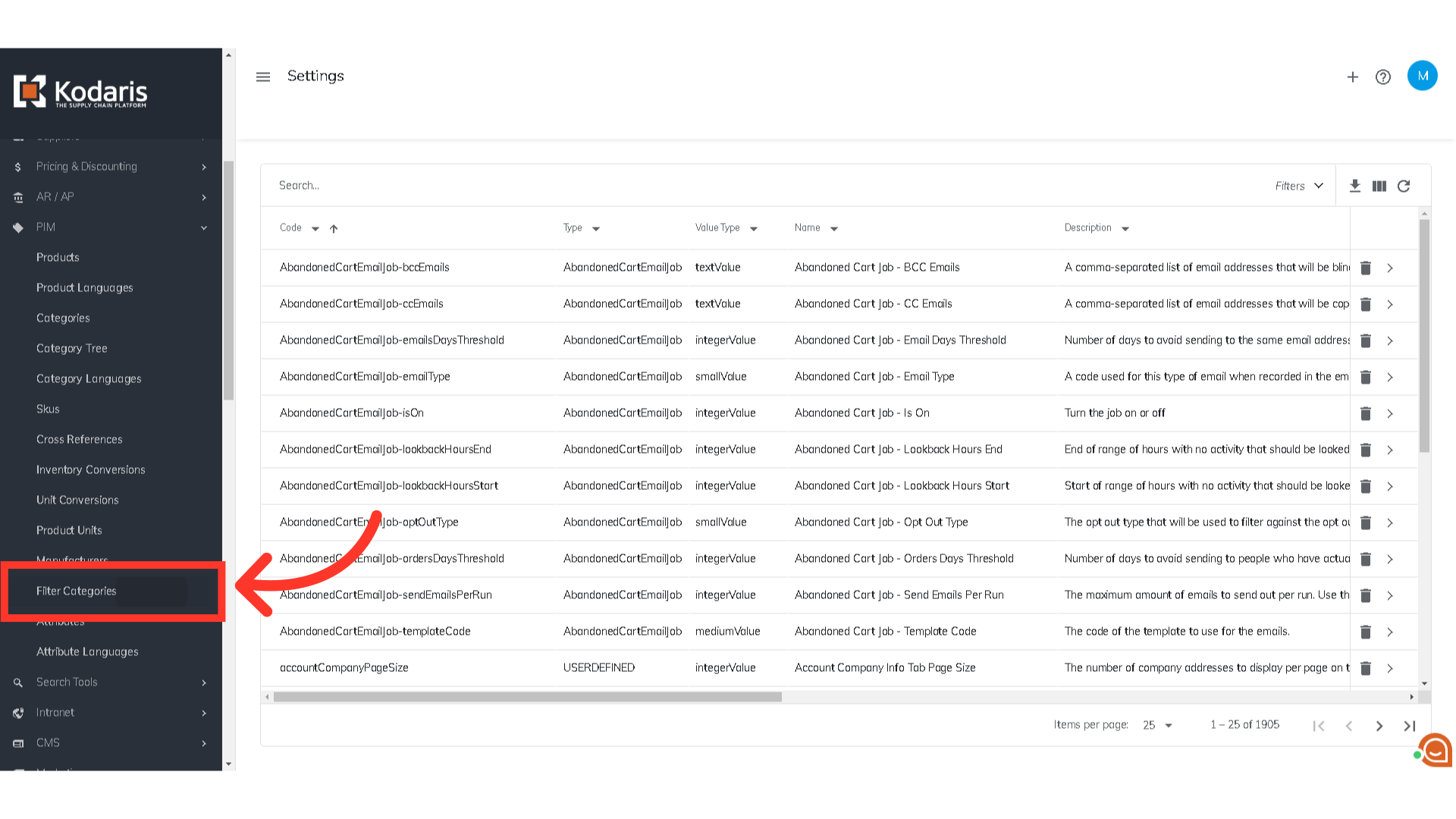This screenshot has width=1456, height=819.
Task: Open the column chooser icon
Action: click(x=1379, y=186)
